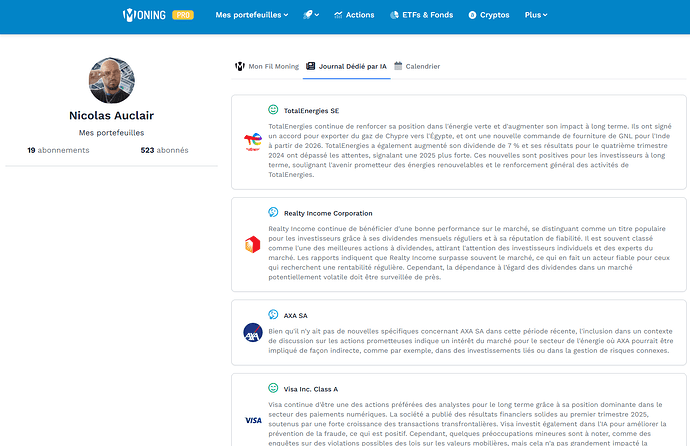Viewport: 690px width, 446px height.
Task: Open ETFs & Fonds page
Action: 422,15
